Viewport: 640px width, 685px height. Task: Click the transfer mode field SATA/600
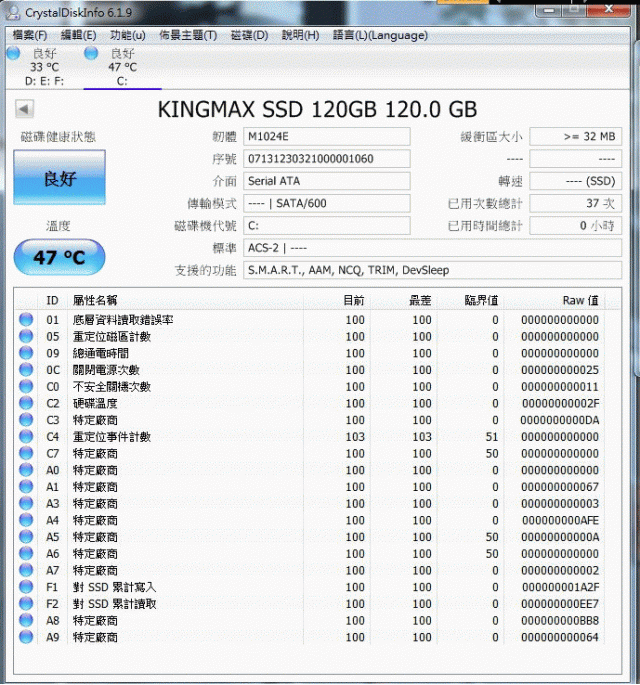pos(327,203)
